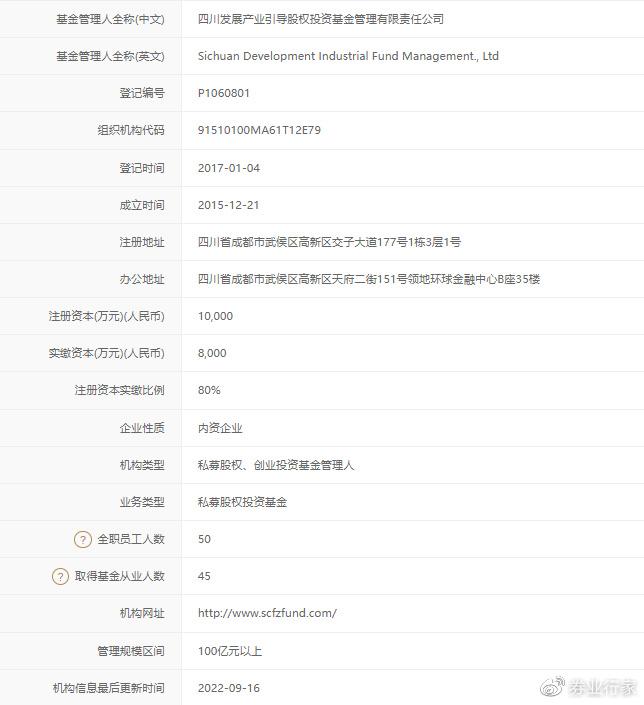The width and height of the screenshot is (644, 705).
Task: Click the help icon beside 全职员工人数
Action: (x=83, y=539)
